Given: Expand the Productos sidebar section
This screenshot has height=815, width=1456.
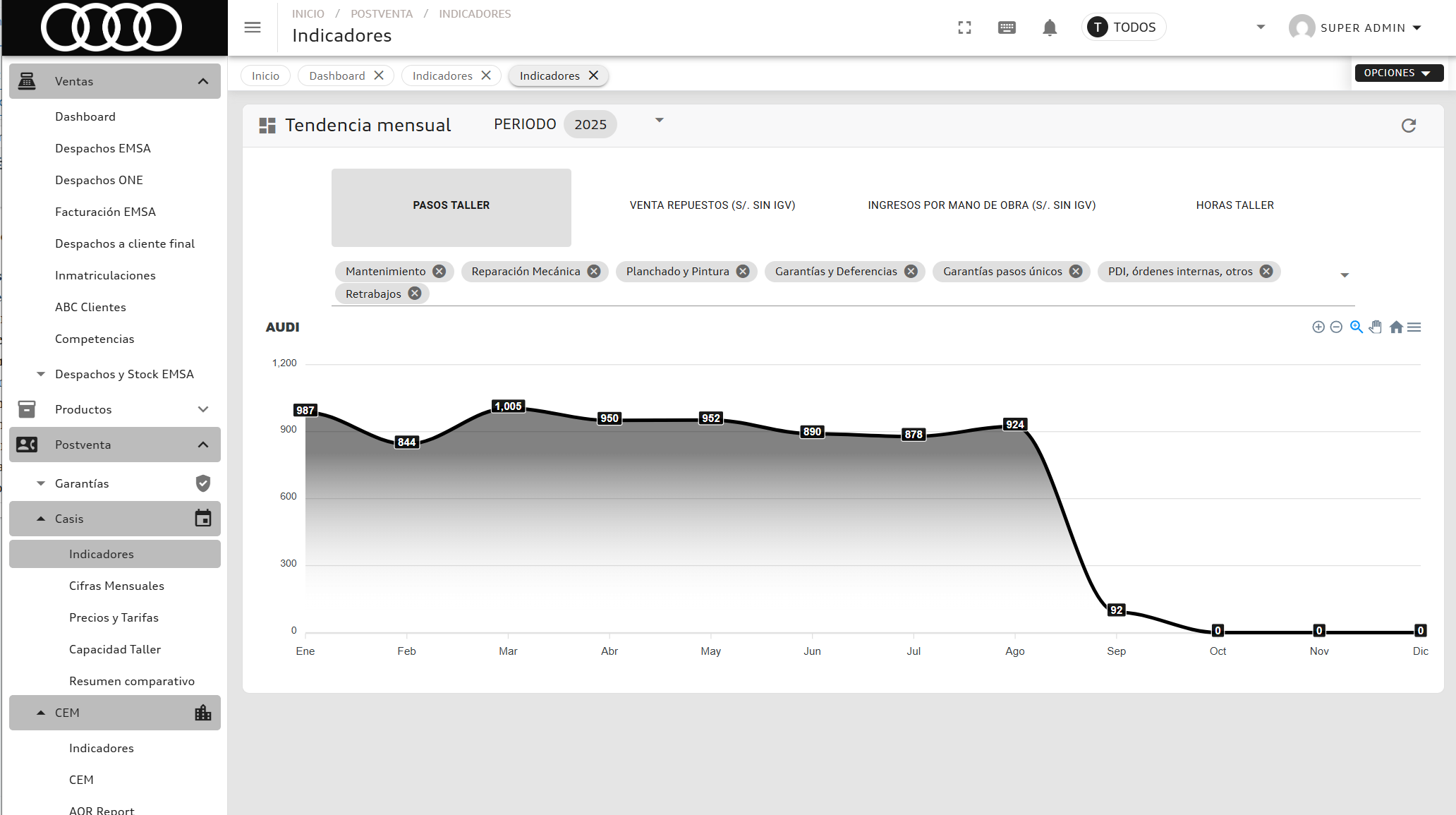Looking at the screenshot, I should [203, 409].
